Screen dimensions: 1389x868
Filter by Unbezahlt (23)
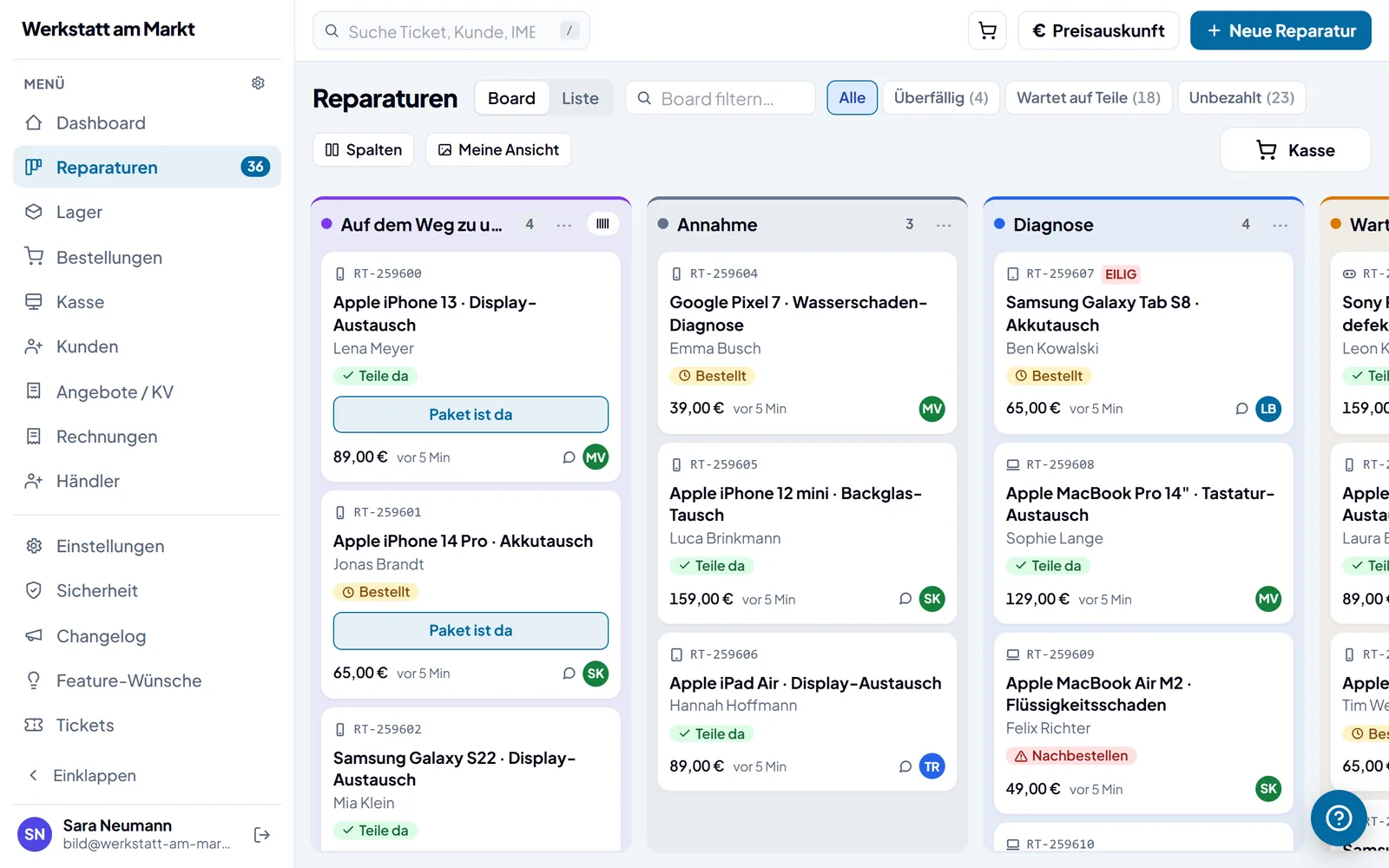[1241, 98]
